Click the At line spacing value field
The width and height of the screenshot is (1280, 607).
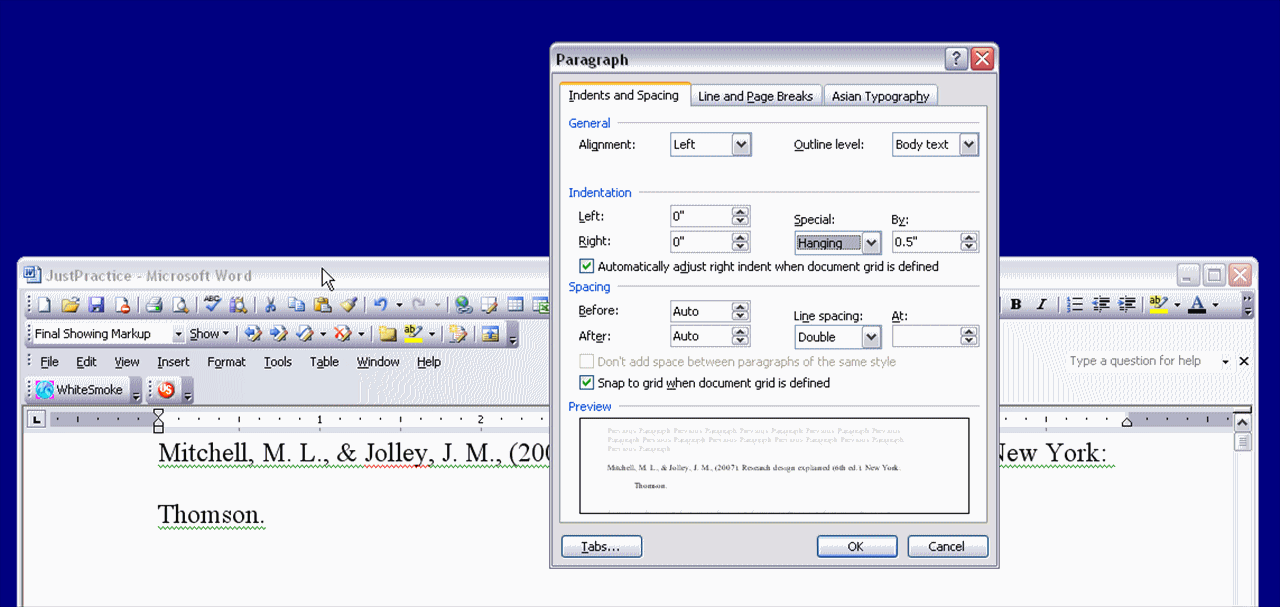point(926,337)
